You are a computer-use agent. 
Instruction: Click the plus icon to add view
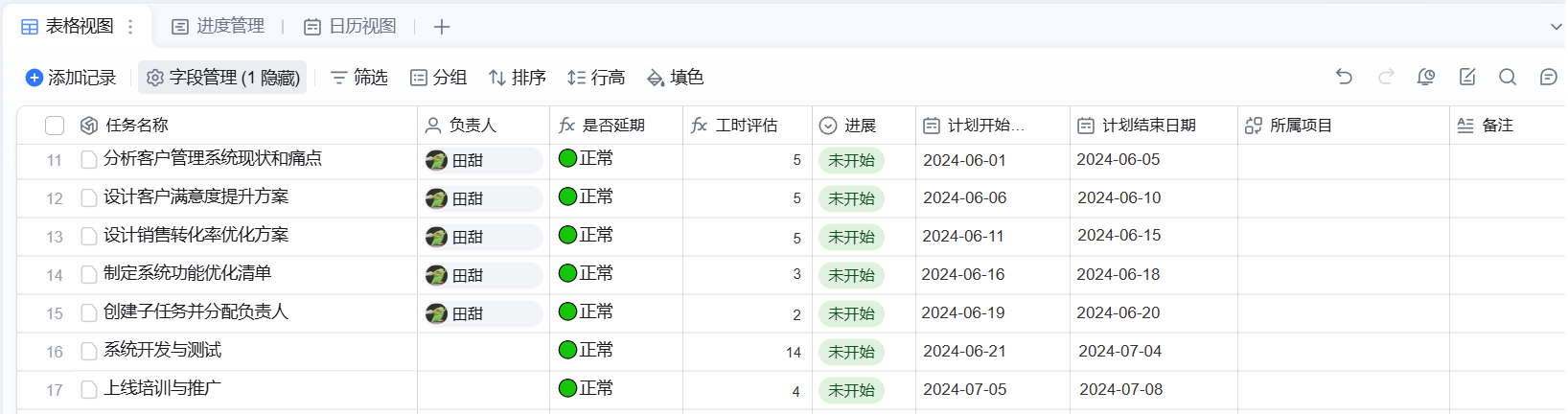click(442, 27)
